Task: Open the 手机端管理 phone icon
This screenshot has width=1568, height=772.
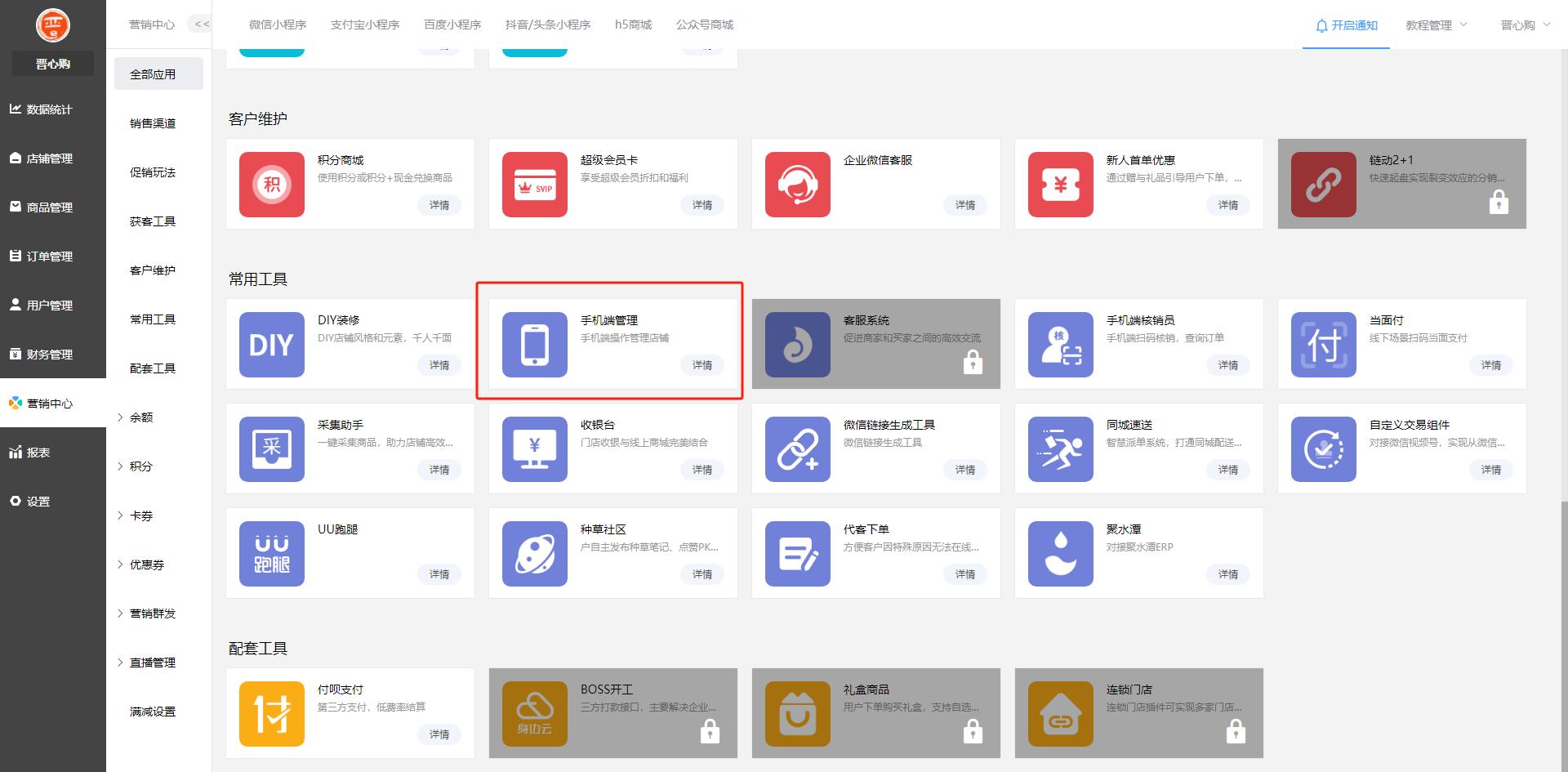Action: point(534,345)
